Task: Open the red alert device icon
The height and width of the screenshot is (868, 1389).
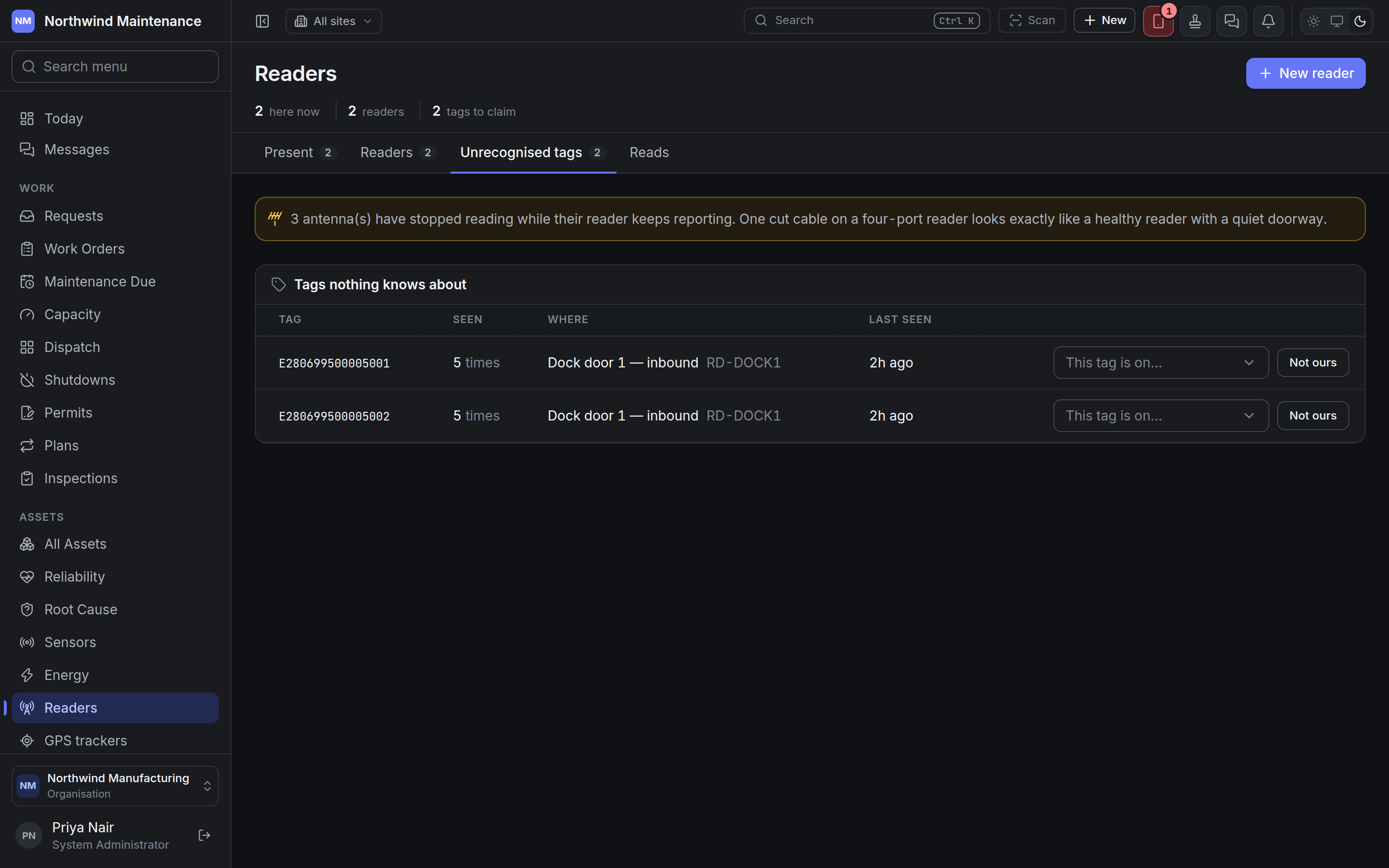Action: coord(1158,21)
